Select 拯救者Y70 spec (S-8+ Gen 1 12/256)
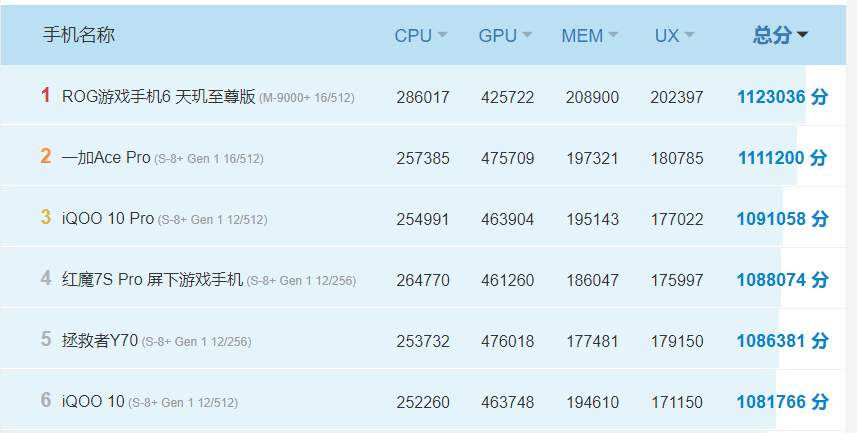Image resolution: width=857 pixels, height=433 pixels. (196, 342)
